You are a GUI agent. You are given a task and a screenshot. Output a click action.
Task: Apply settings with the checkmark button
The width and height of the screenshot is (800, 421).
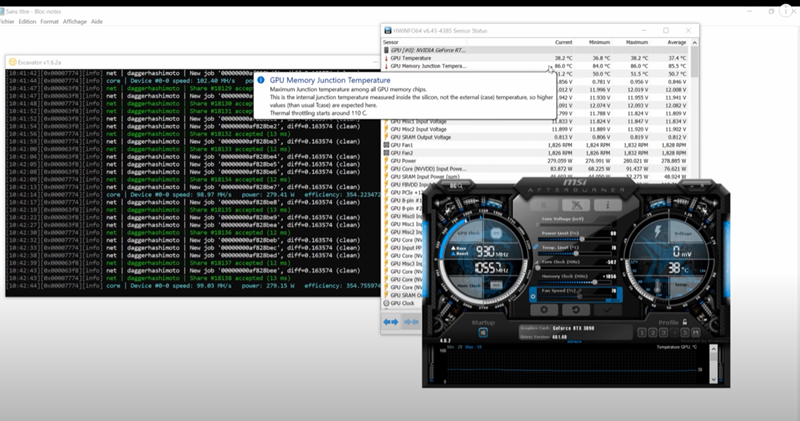click(607, 310)
